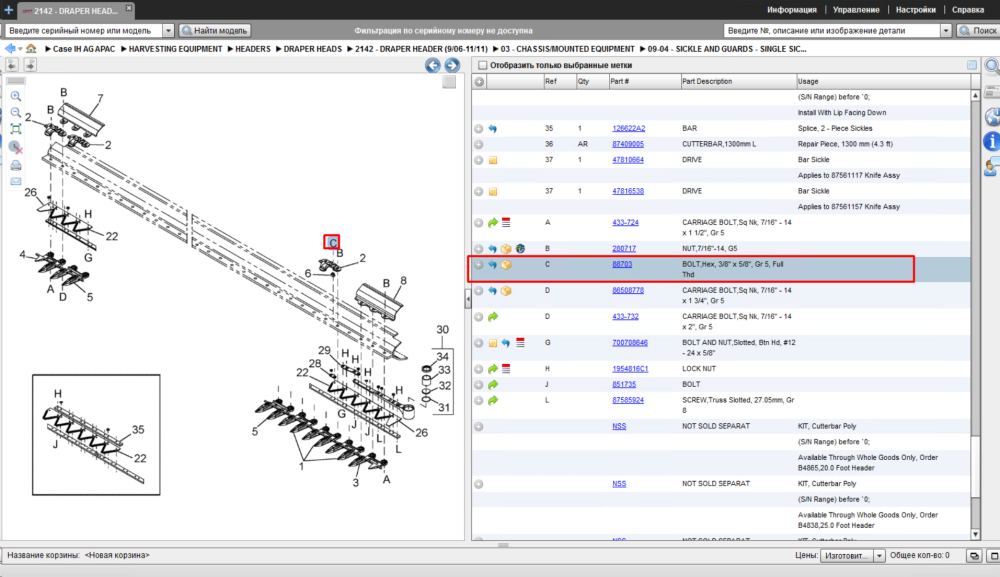1000x577 pixels.
Task: Open part search field dropdown arrow
Action: point(946,31)
